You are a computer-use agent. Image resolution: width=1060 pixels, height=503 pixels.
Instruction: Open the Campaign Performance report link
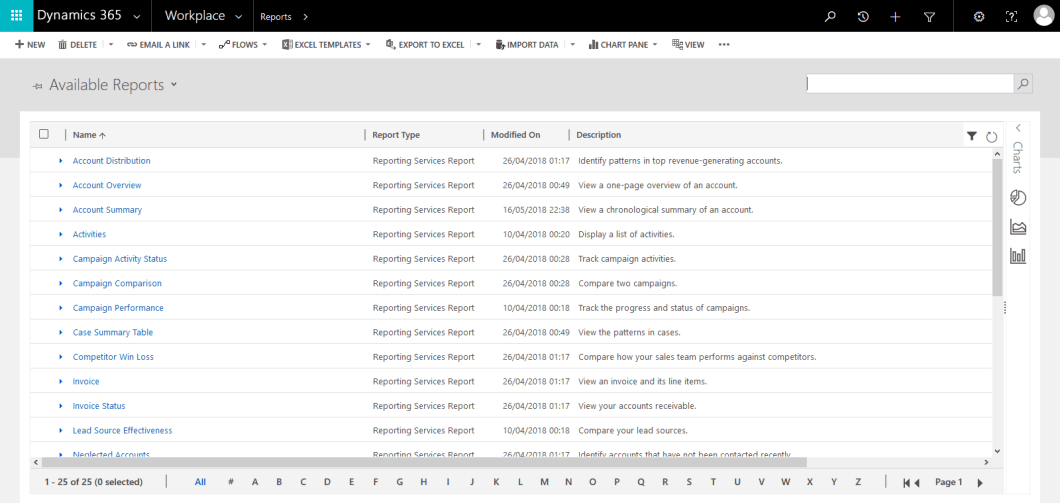118,308
